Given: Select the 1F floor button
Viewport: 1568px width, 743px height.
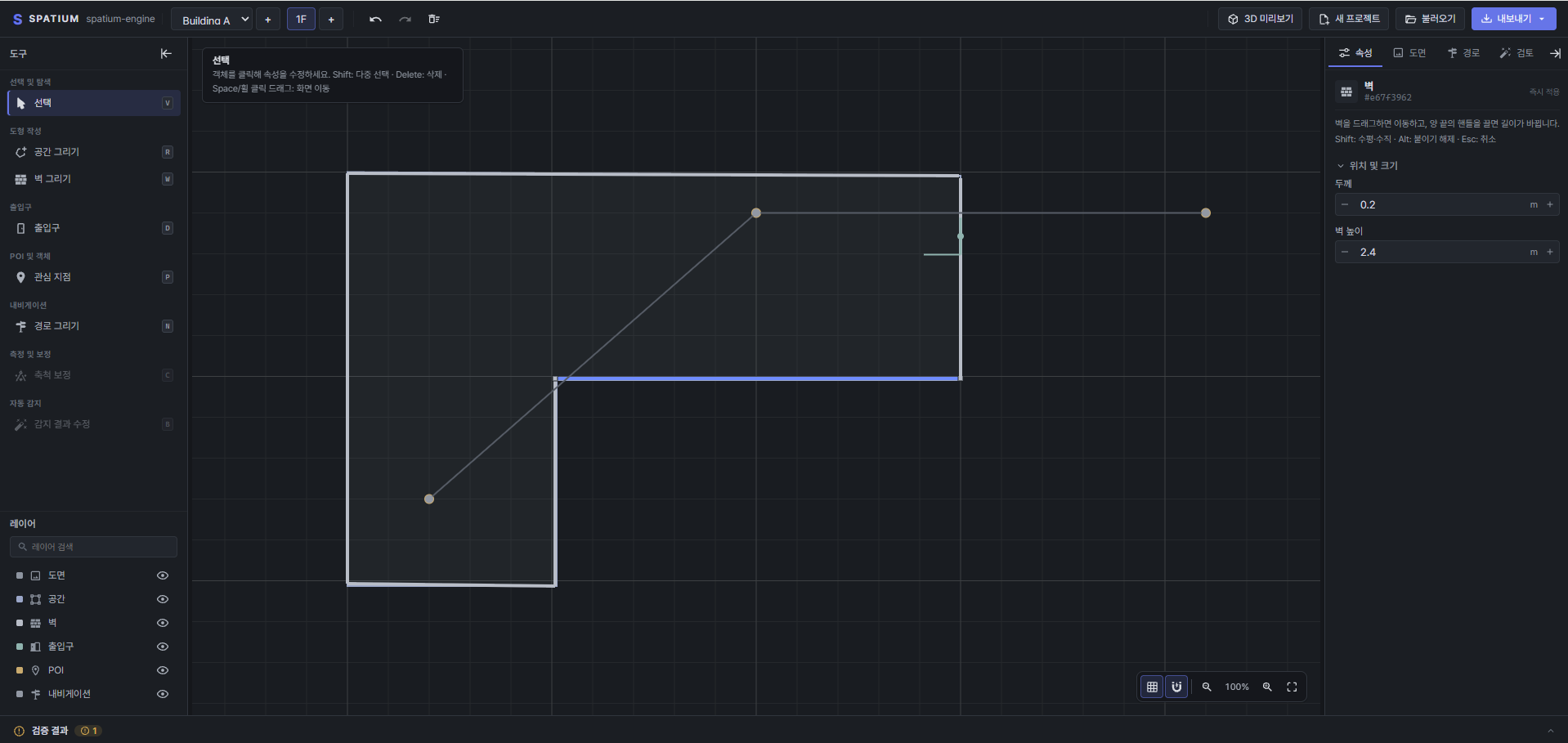Looking at the screenshot, I should click(301, 20).
